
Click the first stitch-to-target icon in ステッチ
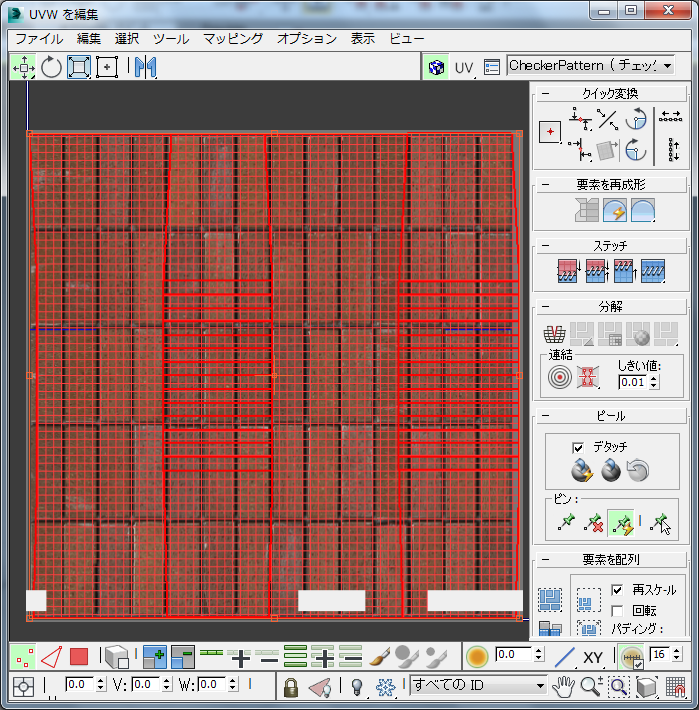(x=568, y=271)
